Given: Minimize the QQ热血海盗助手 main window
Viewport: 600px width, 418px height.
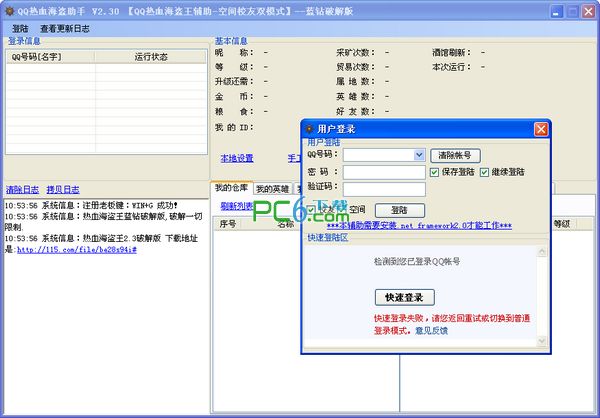Looking at the screenshot, I should [x=556, y=11].
